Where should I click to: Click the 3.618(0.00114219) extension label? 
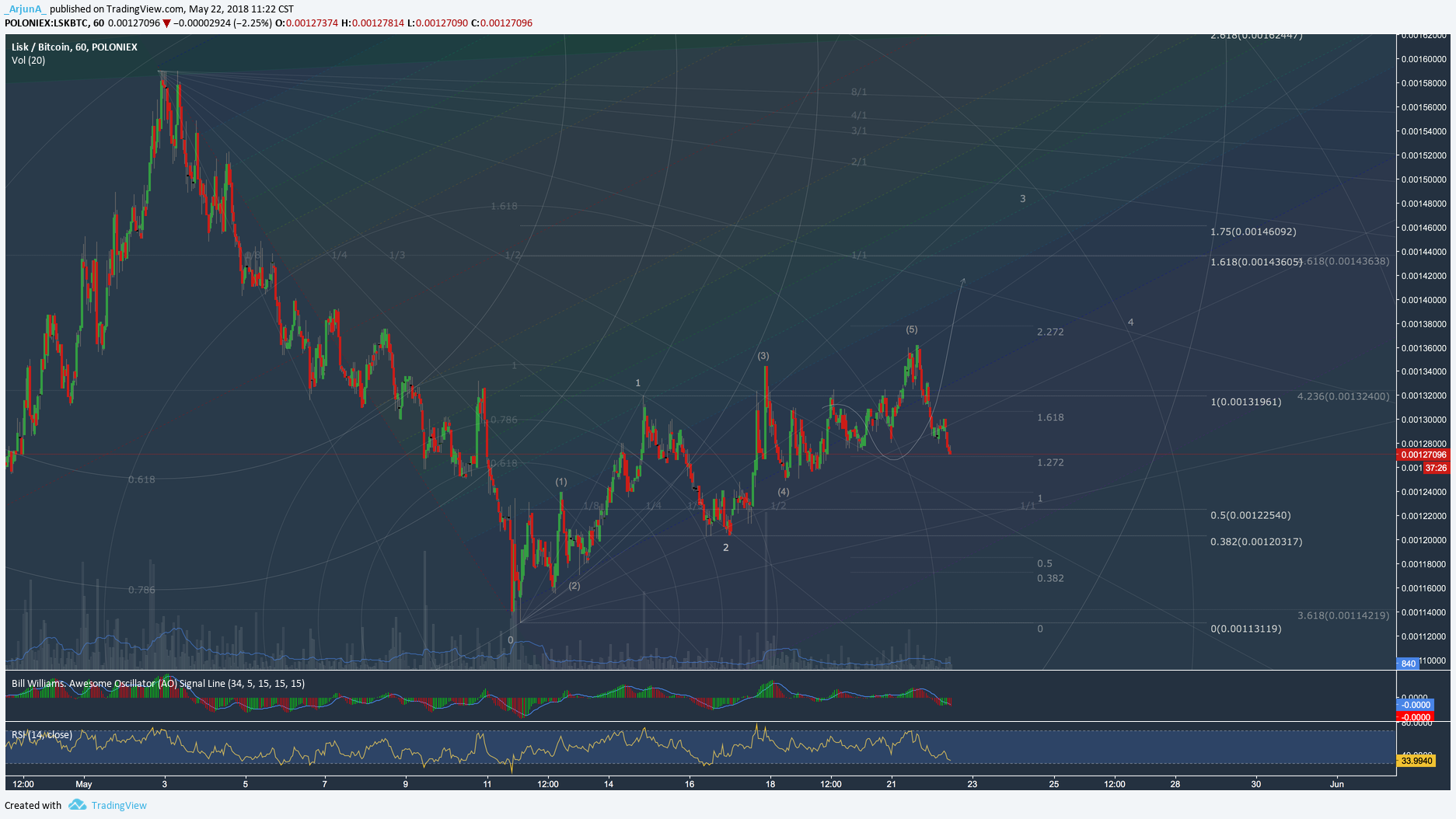click(1343, 615)
